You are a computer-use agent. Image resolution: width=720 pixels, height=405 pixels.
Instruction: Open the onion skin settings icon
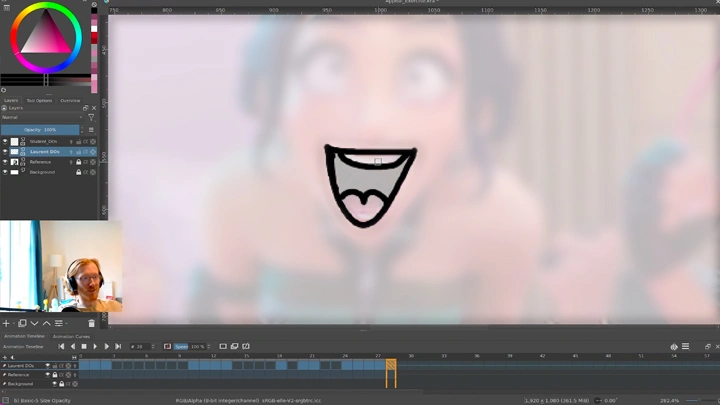pos(674,346)
